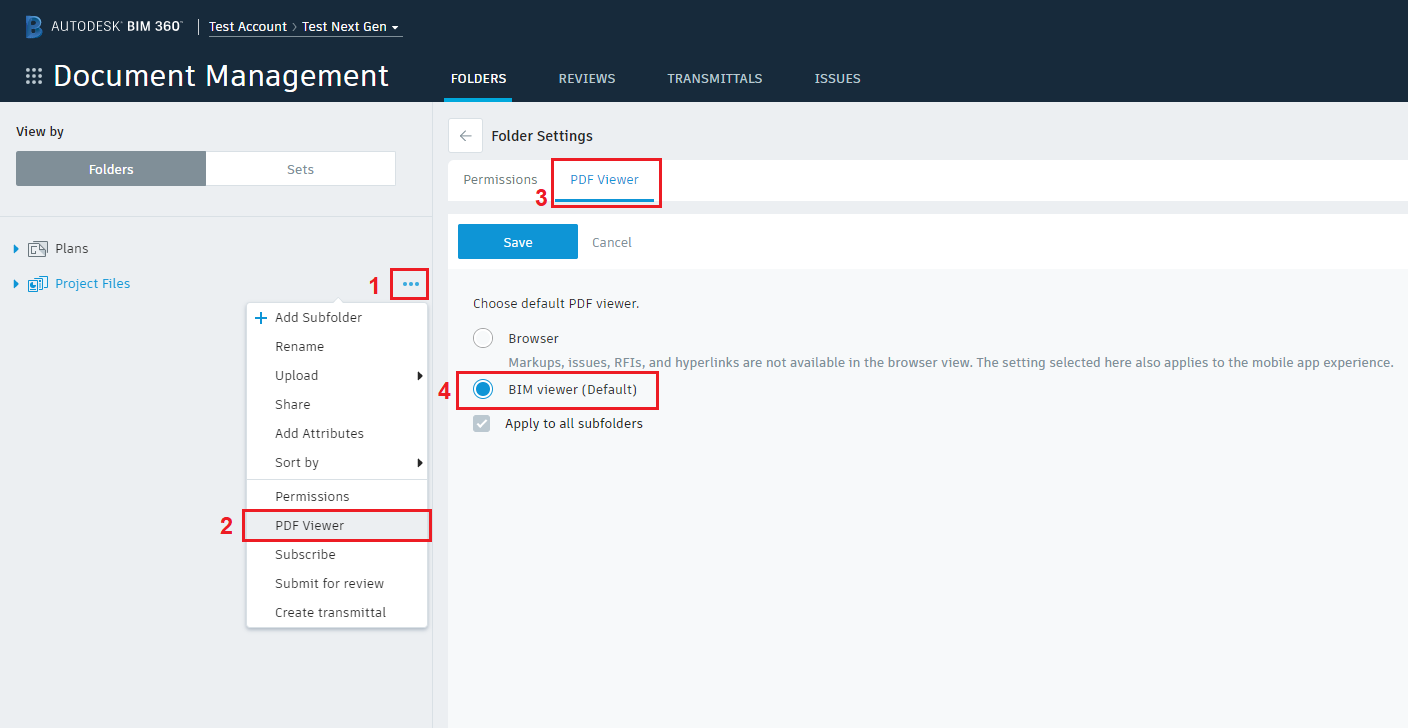
Task: Expand the Project Files tree arrow
Action: pyautogui.click(x=16, y=284)
